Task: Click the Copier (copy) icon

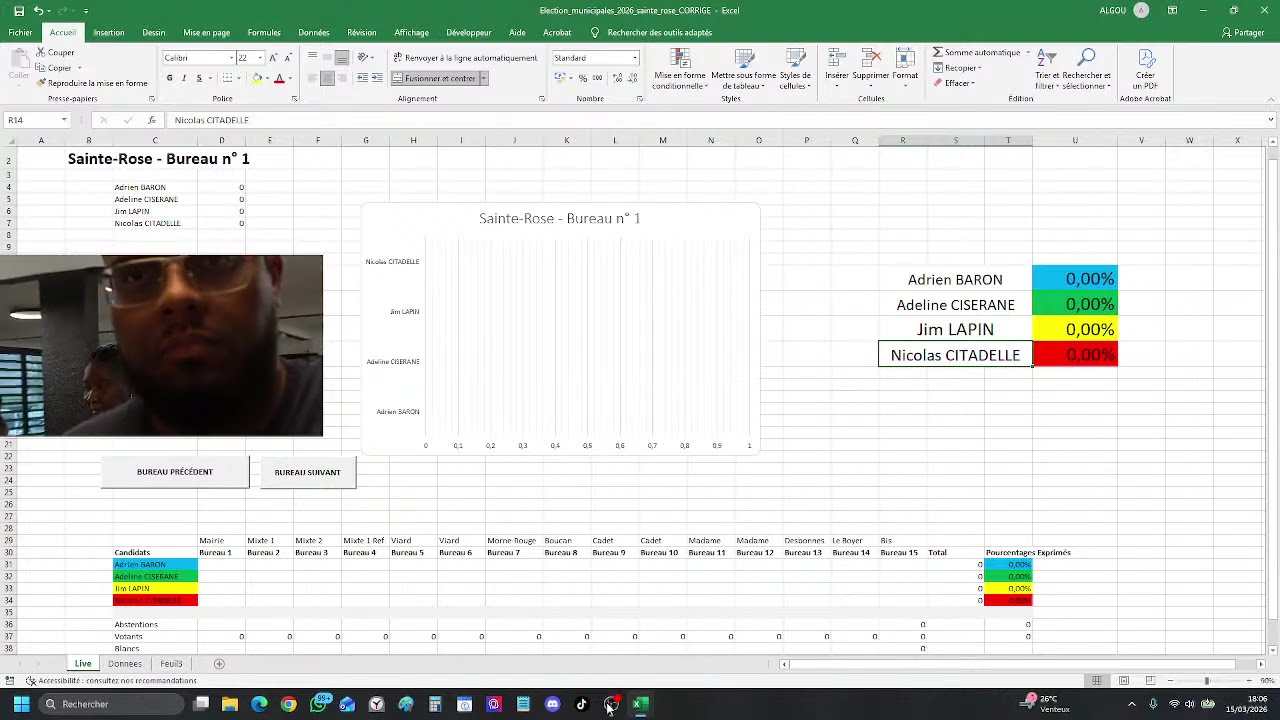Action: pyautogui.click(x=41, y=68)
